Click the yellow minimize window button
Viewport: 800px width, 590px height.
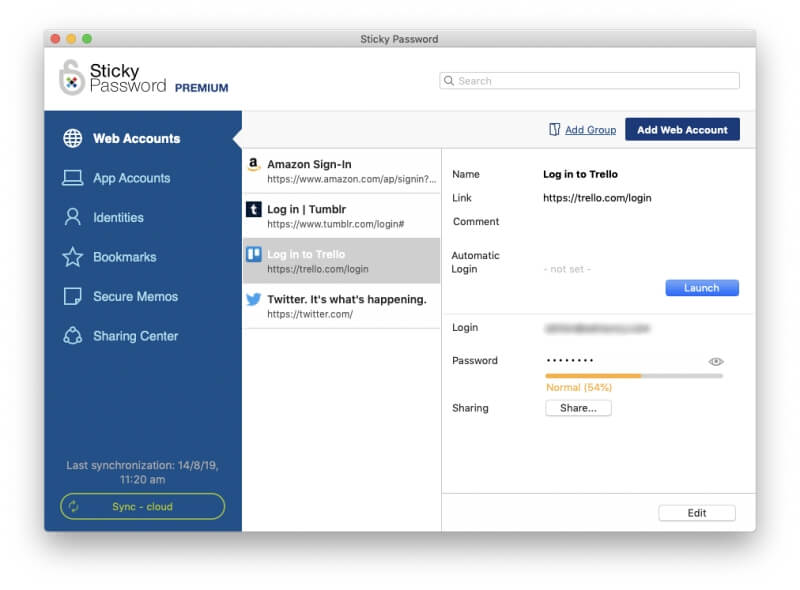(x=71, y=39)
